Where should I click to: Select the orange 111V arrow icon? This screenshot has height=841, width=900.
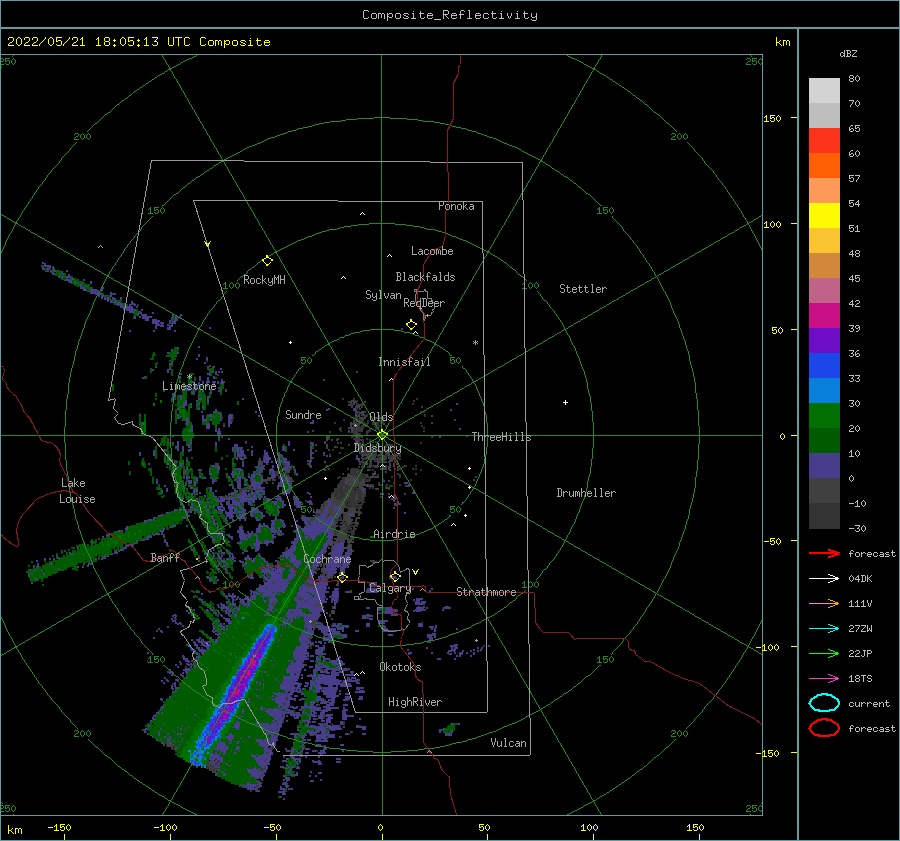[824, 603]
